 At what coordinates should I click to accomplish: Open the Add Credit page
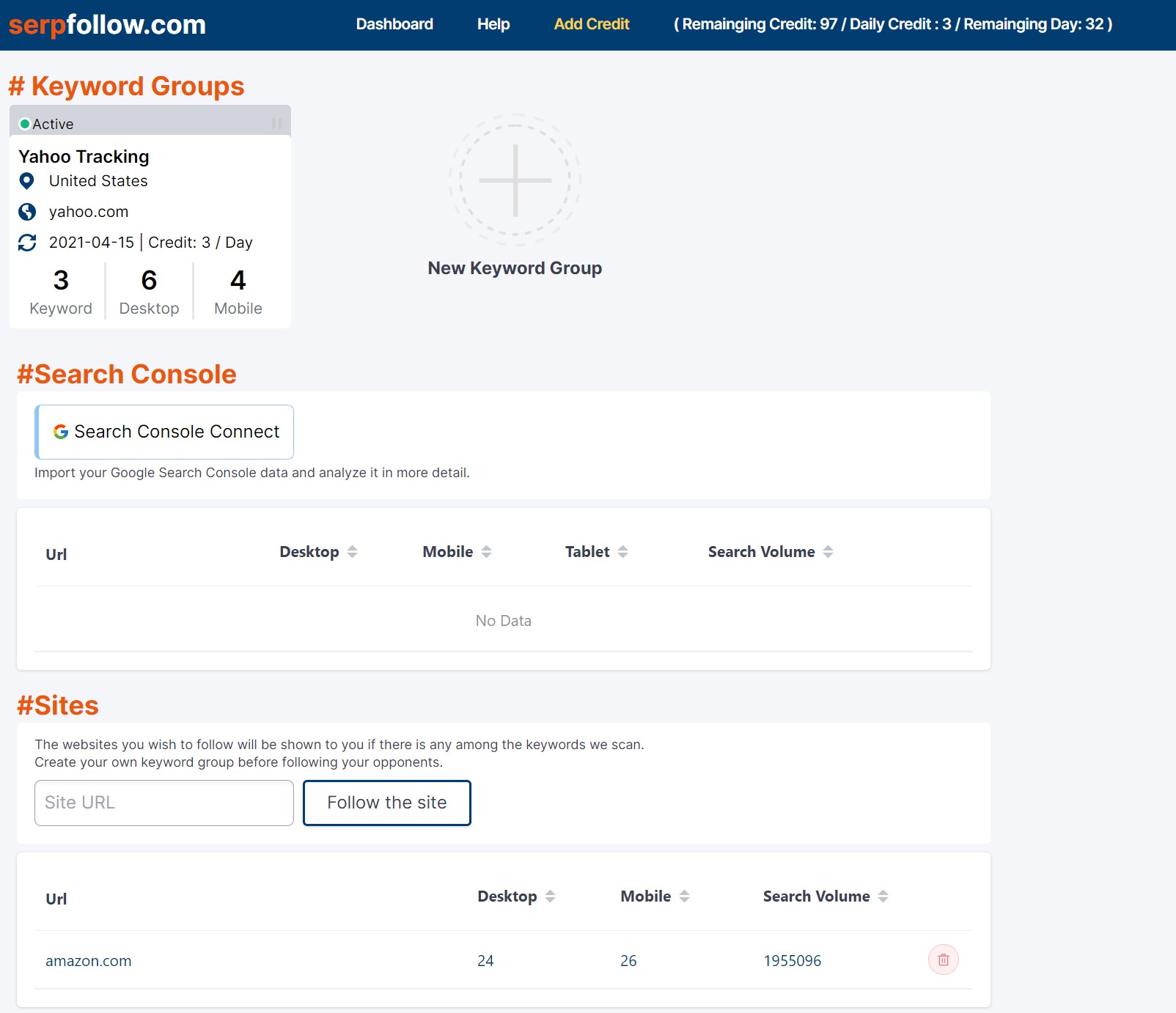[x=592, y=24]
